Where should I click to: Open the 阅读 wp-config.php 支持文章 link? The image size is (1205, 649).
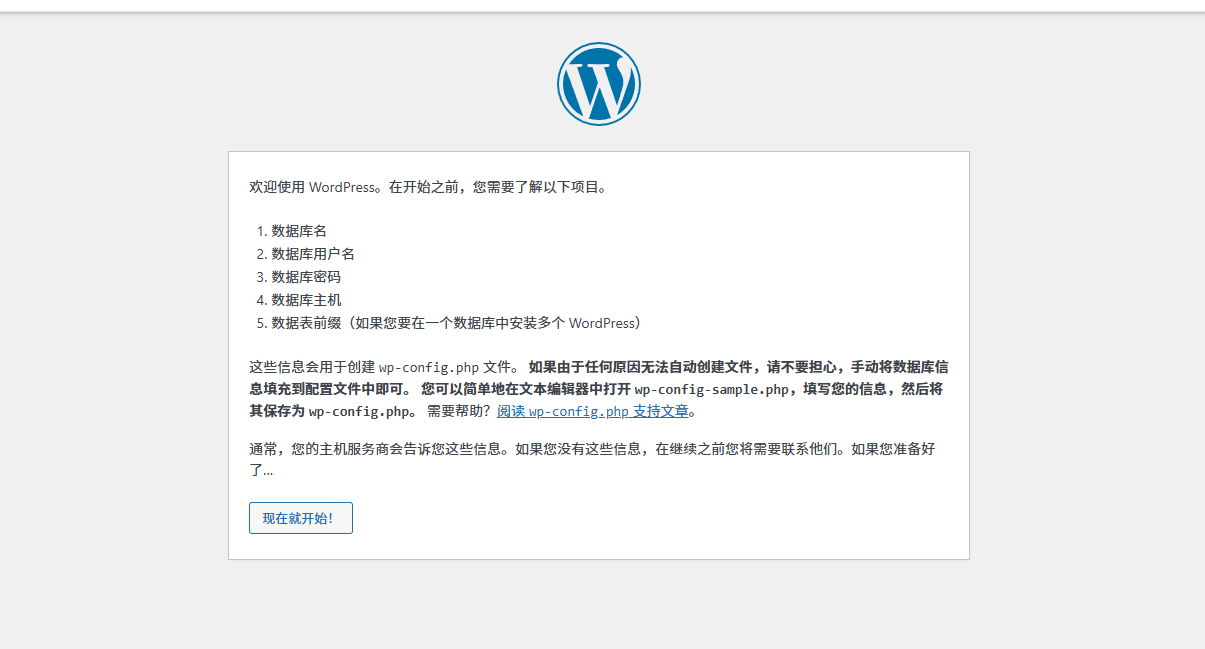[592, 411]
